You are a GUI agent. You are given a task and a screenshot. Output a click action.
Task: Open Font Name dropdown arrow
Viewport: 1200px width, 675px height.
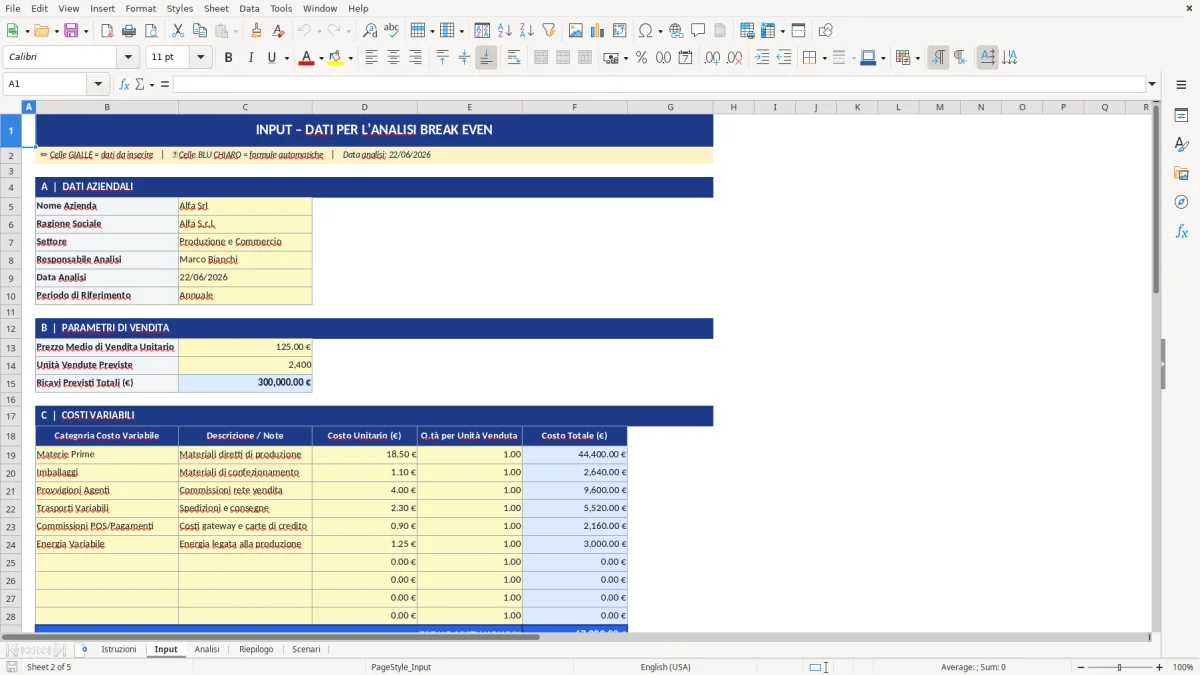coord(127,58)
